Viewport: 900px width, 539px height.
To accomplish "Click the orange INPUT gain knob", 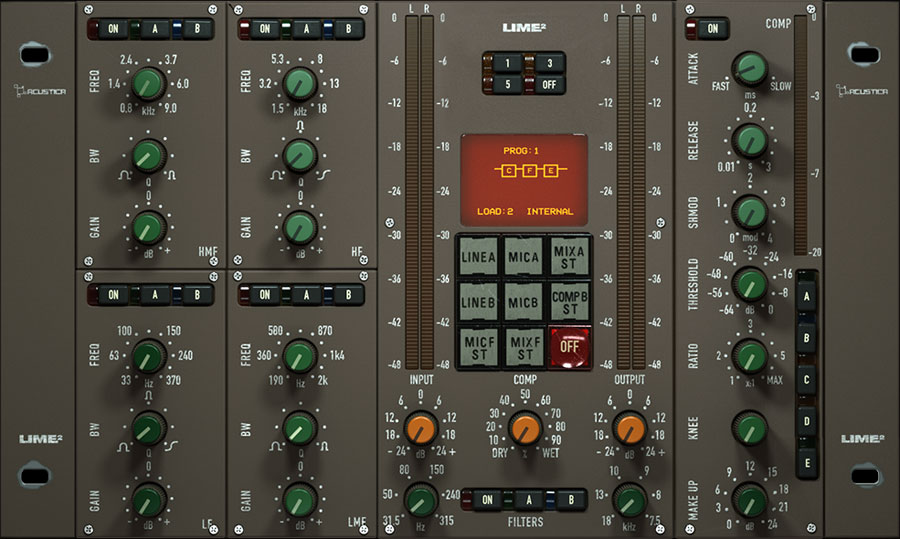I will click(421, 429).
